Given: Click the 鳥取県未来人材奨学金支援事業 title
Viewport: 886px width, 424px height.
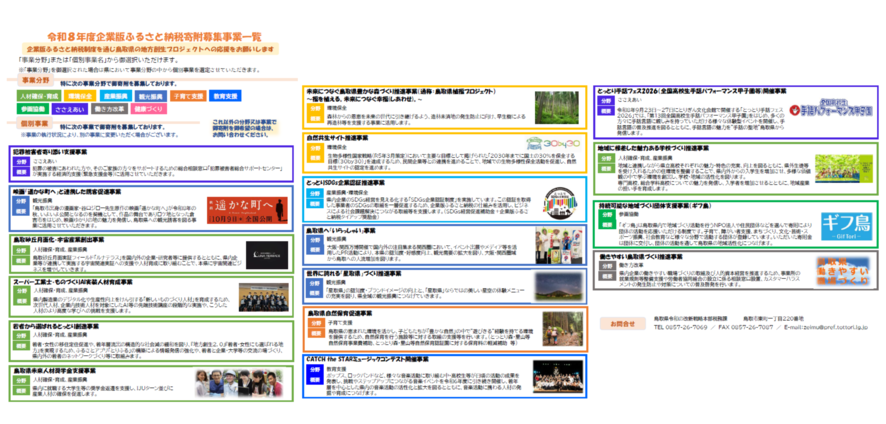Looking at the screenshot, I should coord(54,370).
